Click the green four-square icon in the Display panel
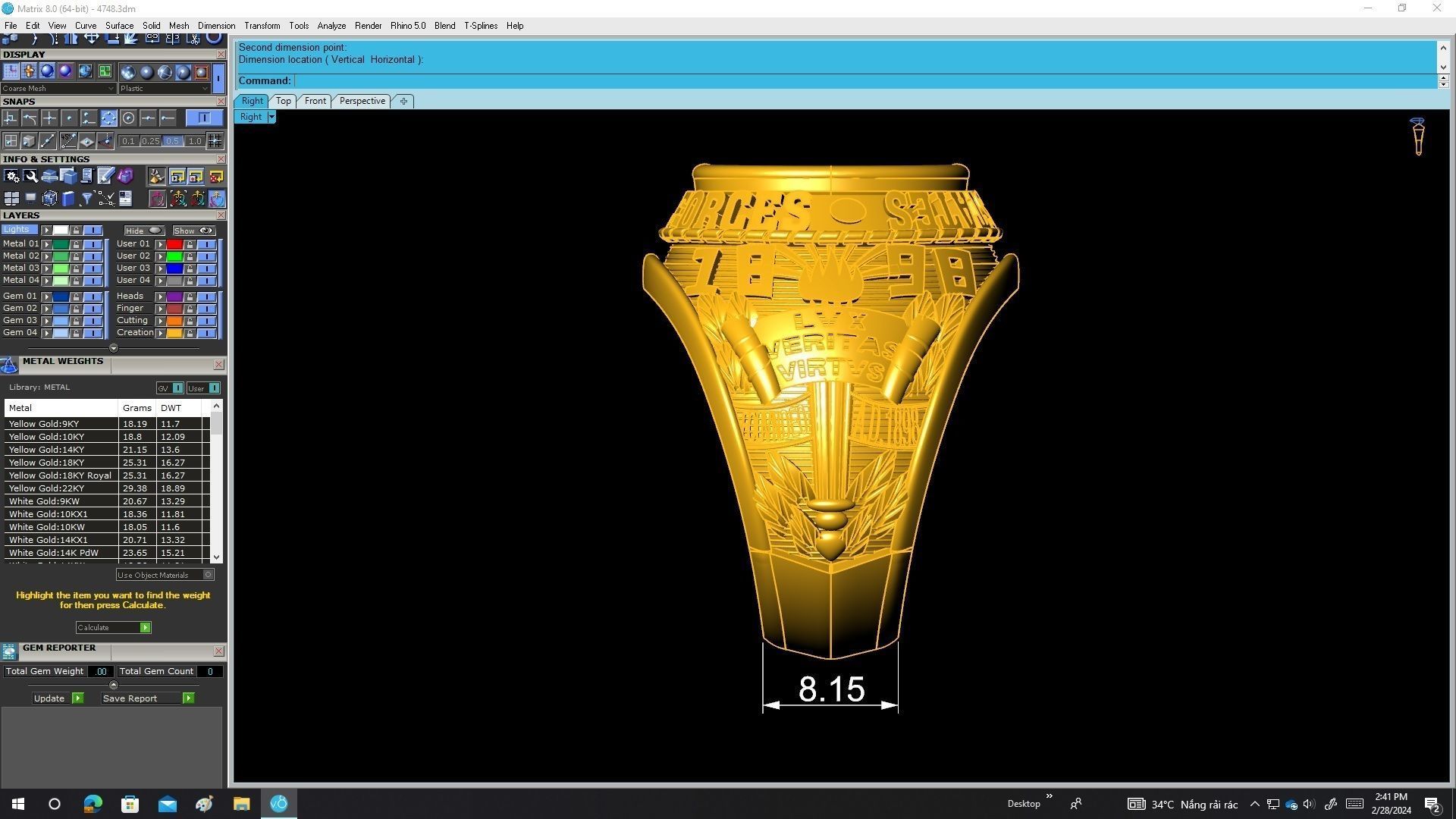 [x=105, y=71]
